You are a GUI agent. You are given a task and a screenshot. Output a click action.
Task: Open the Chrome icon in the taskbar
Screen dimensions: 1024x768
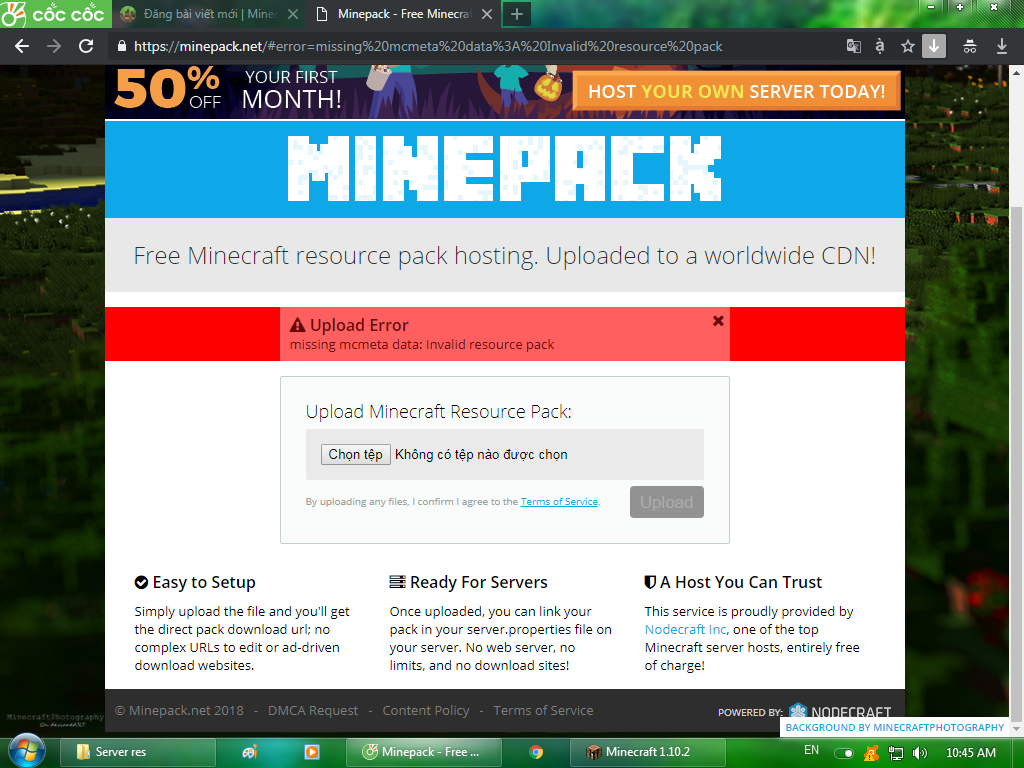(x=536, y=752)
